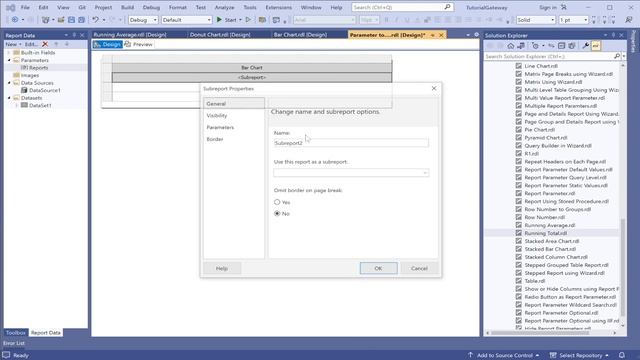
Task: Click Show All Files icon in Solution Explorer
Action: coord(571,46)
